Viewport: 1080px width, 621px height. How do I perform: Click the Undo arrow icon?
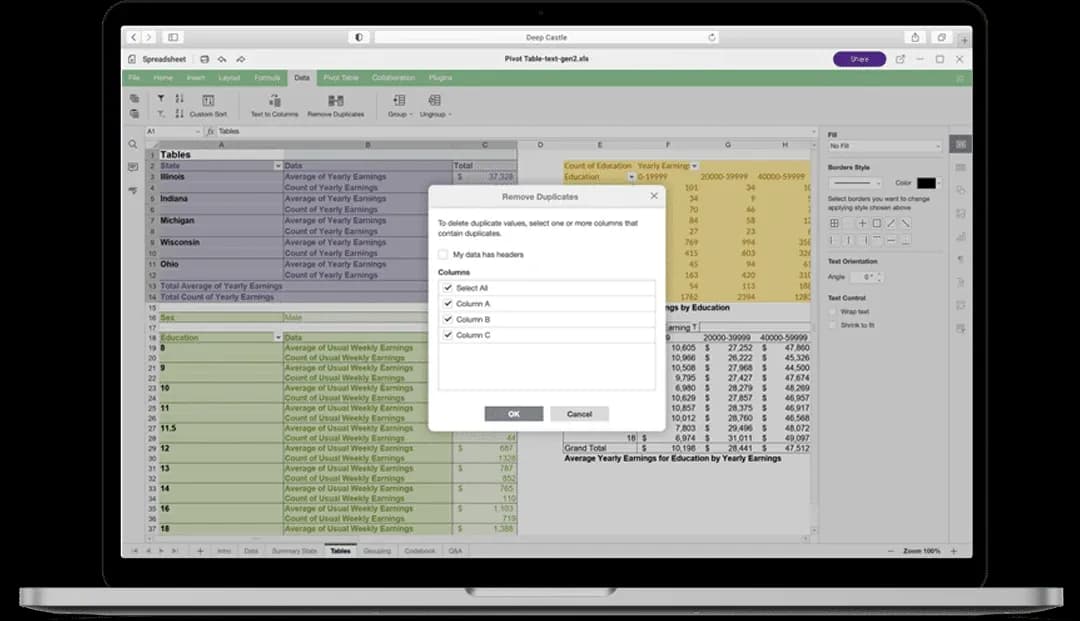click(222, 59)
